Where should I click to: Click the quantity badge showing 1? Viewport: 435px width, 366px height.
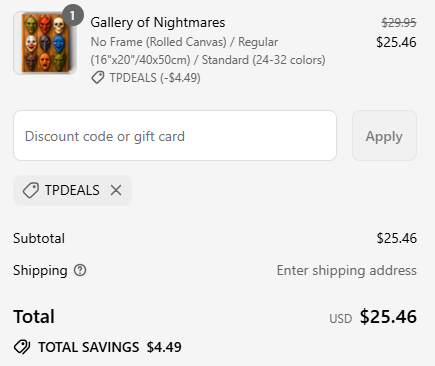tap(73, 15)
